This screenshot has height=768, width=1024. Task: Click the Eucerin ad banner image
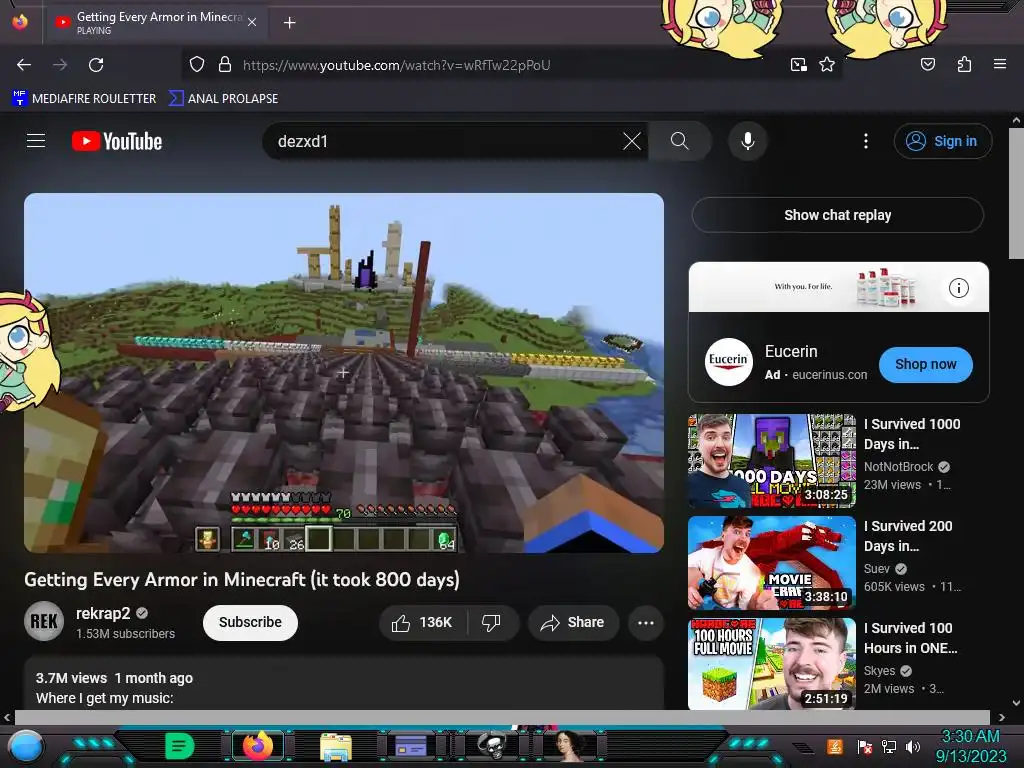tap(839, 287)
